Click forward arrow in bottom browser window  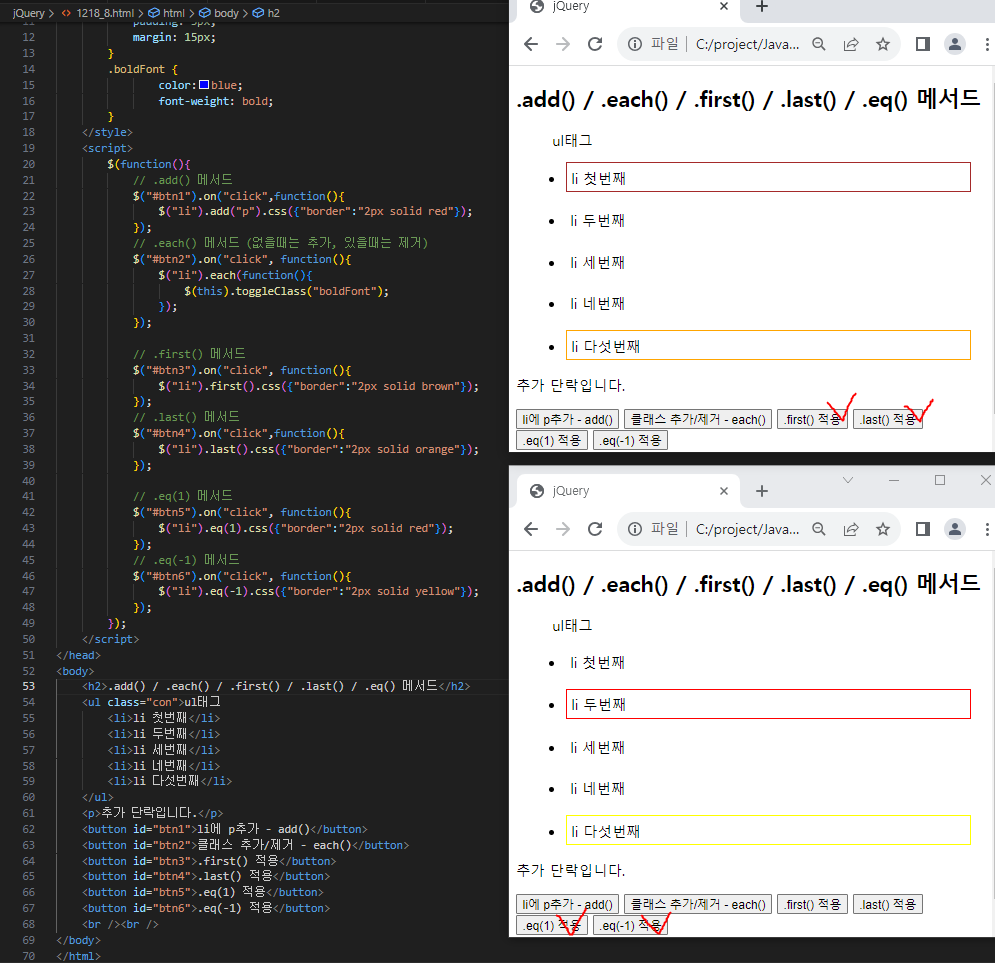563,529
